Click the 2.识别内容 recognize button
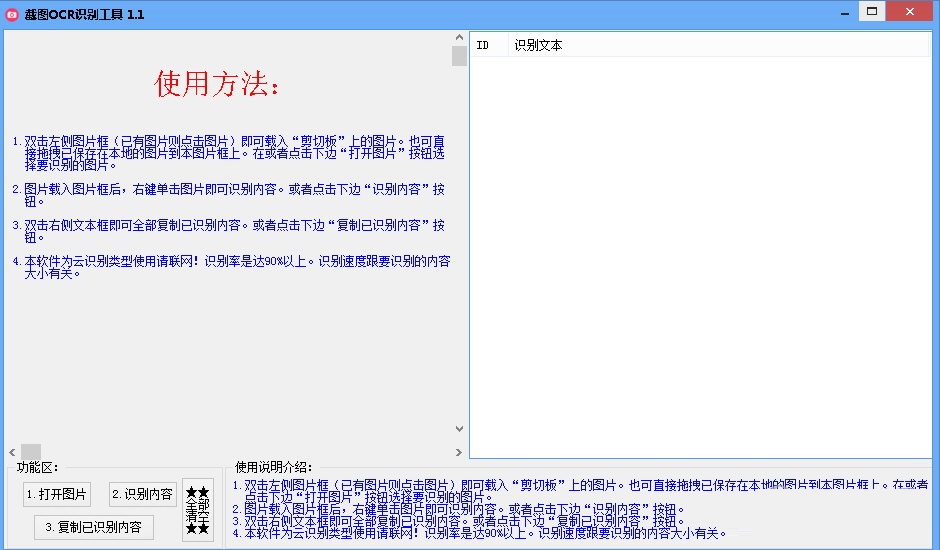Viewport: 940px width, 550px height. pyautogui.click(x=143, y=494)
